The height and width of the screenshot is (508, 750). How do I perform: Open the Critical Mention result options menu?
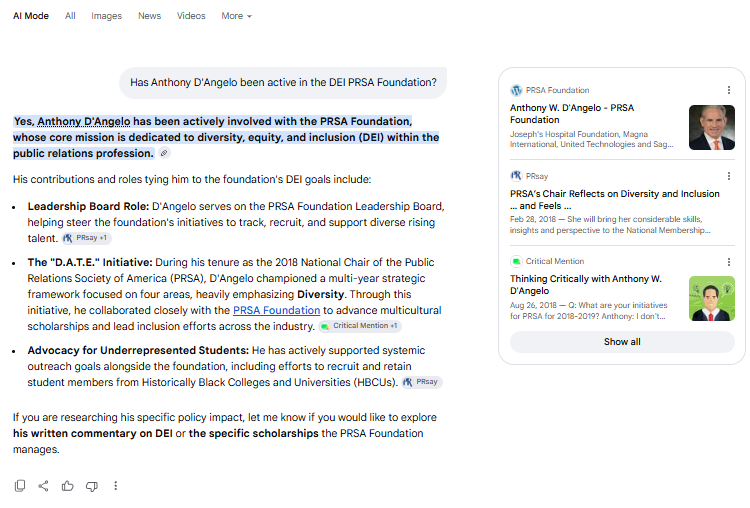pos(728,262)
